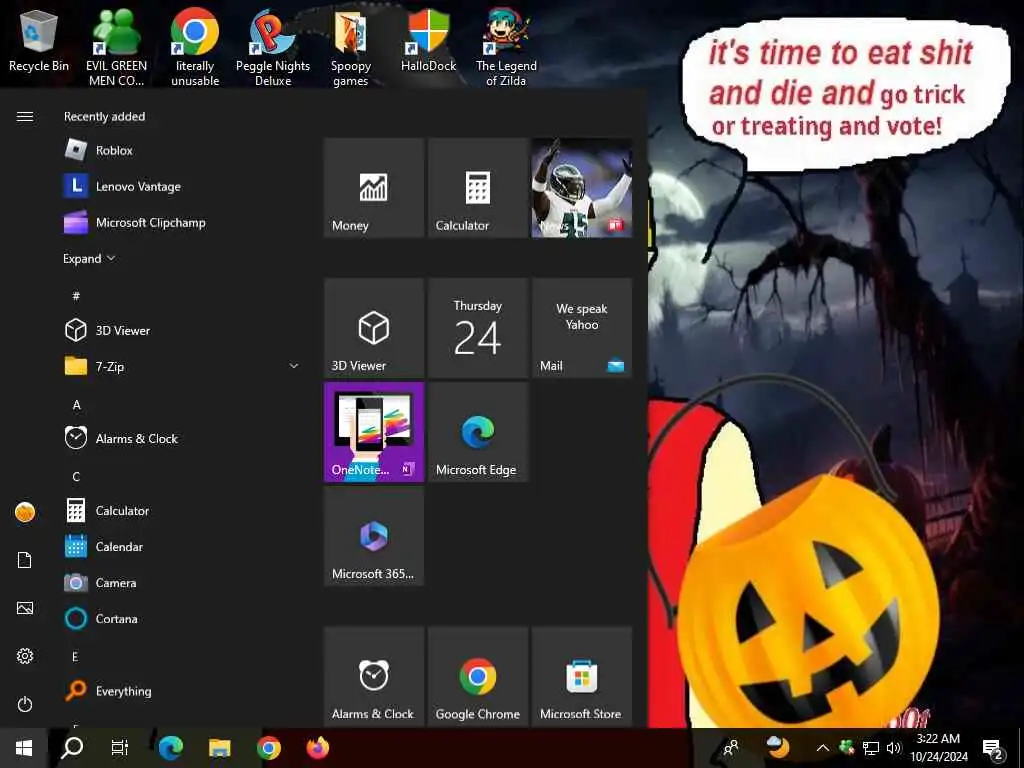Launch Chrome from the taskbar
Viewport: 1024px width, 768px height.
tap(268, 748)
